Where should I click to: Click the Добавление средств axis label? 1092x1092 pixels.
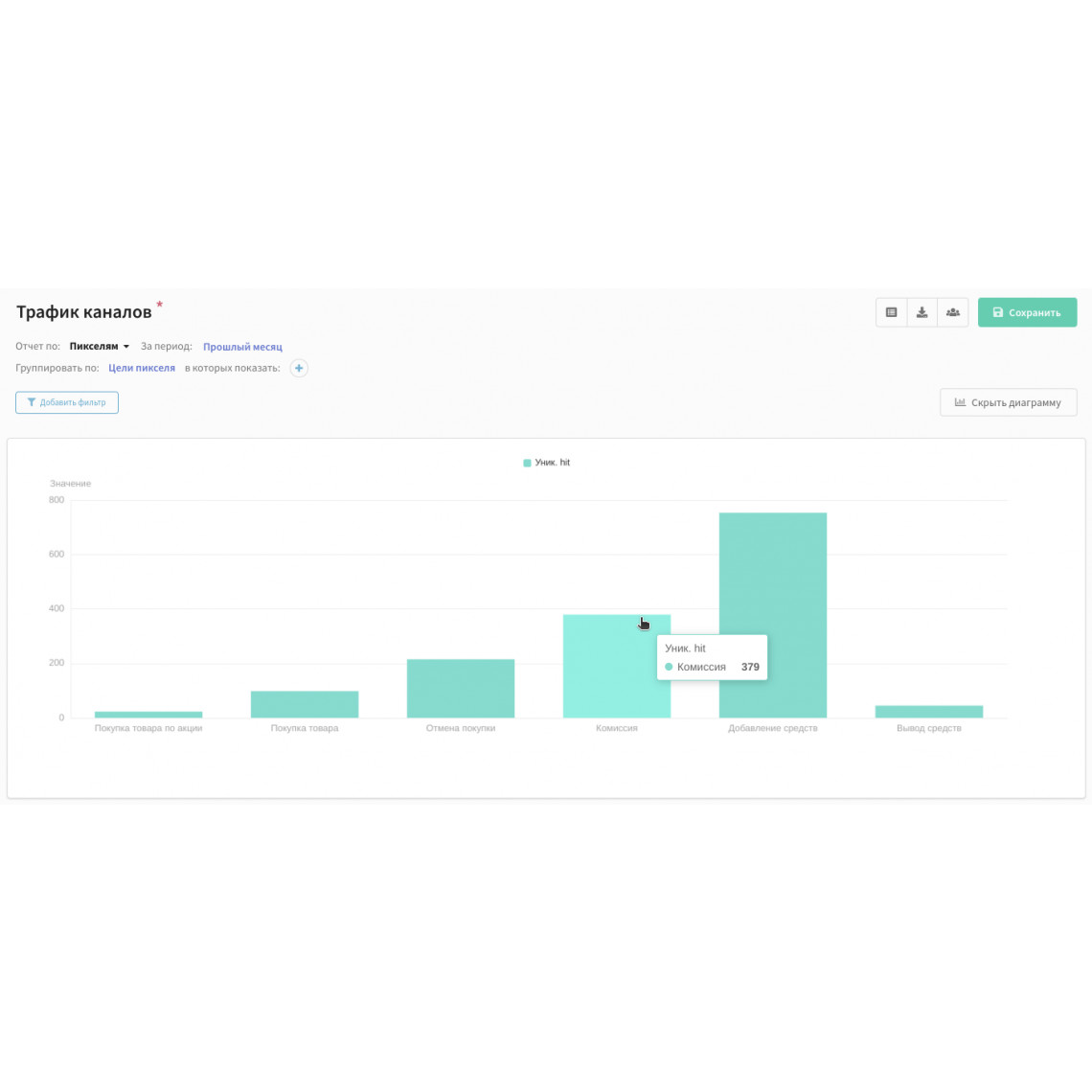click(773, 728)
